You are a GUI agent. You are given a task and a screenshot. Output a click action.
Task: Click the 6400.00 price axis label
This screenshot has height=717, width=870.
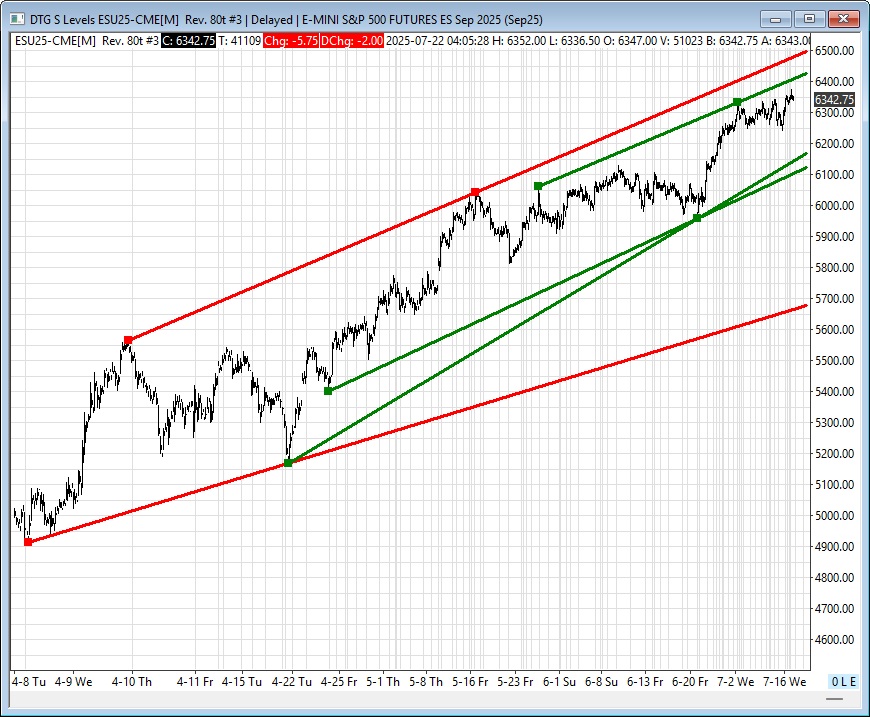point(834,82)
